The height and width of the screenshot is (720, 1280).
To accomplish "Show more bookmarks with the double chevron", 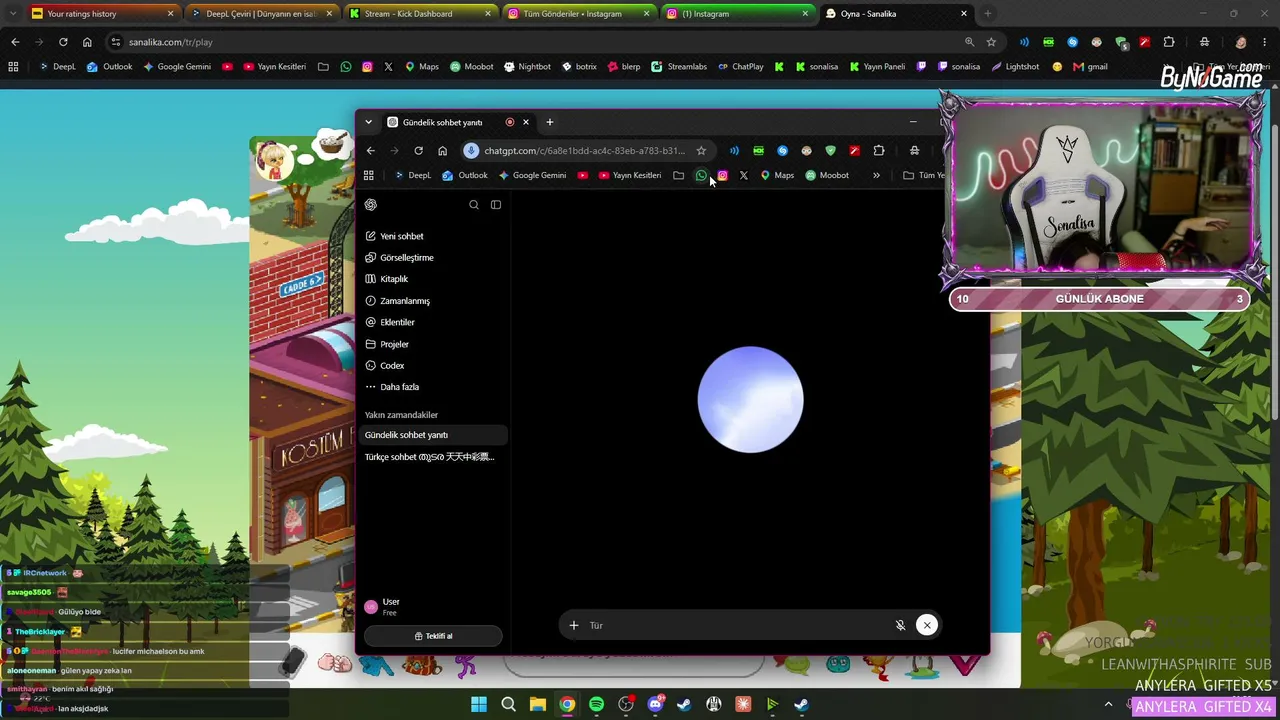I will point(876,176).
